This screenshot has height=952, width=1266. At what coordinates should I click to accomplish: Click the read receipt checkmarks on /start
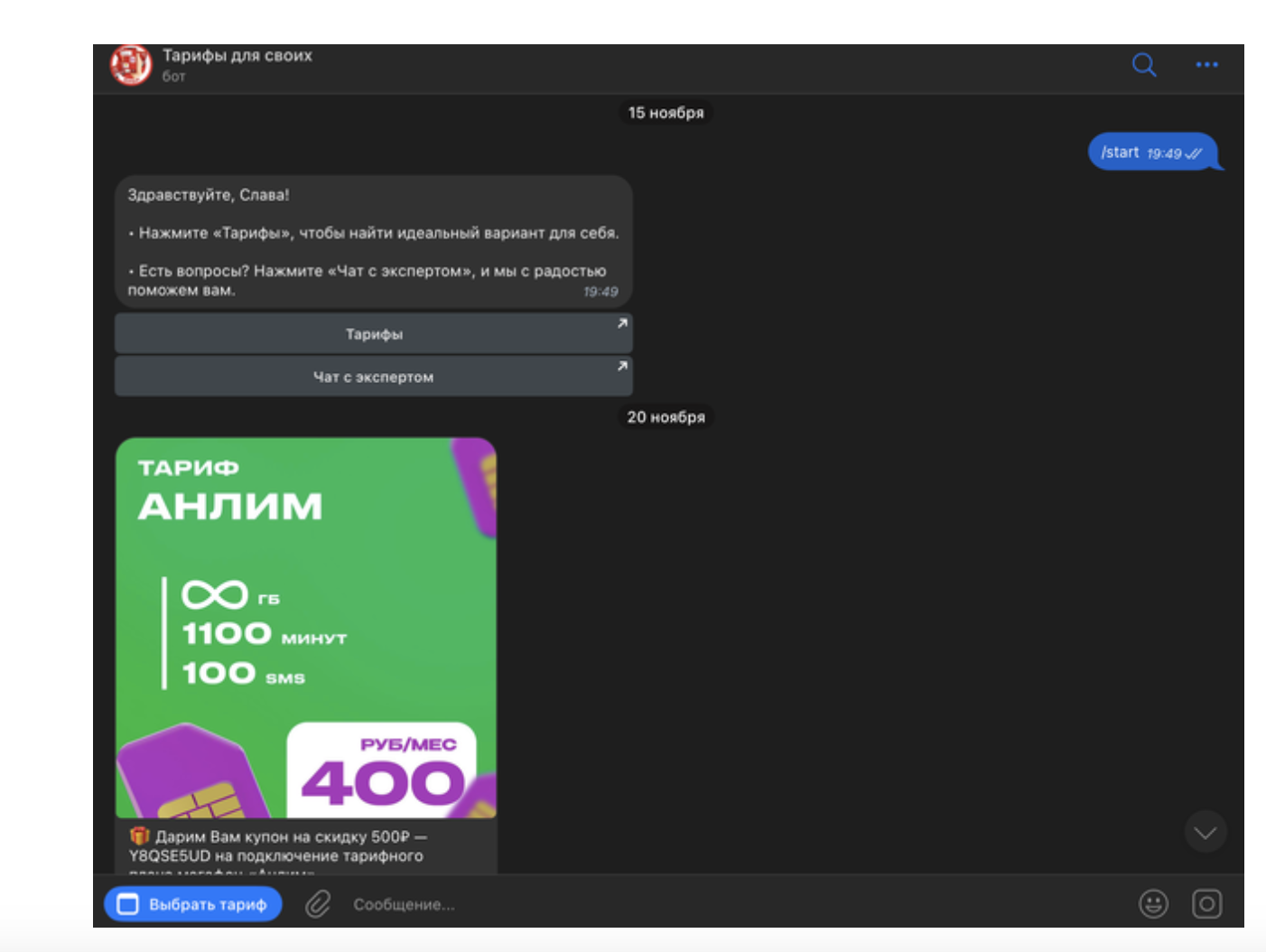pyautogui.click(x=1192, y=153)
